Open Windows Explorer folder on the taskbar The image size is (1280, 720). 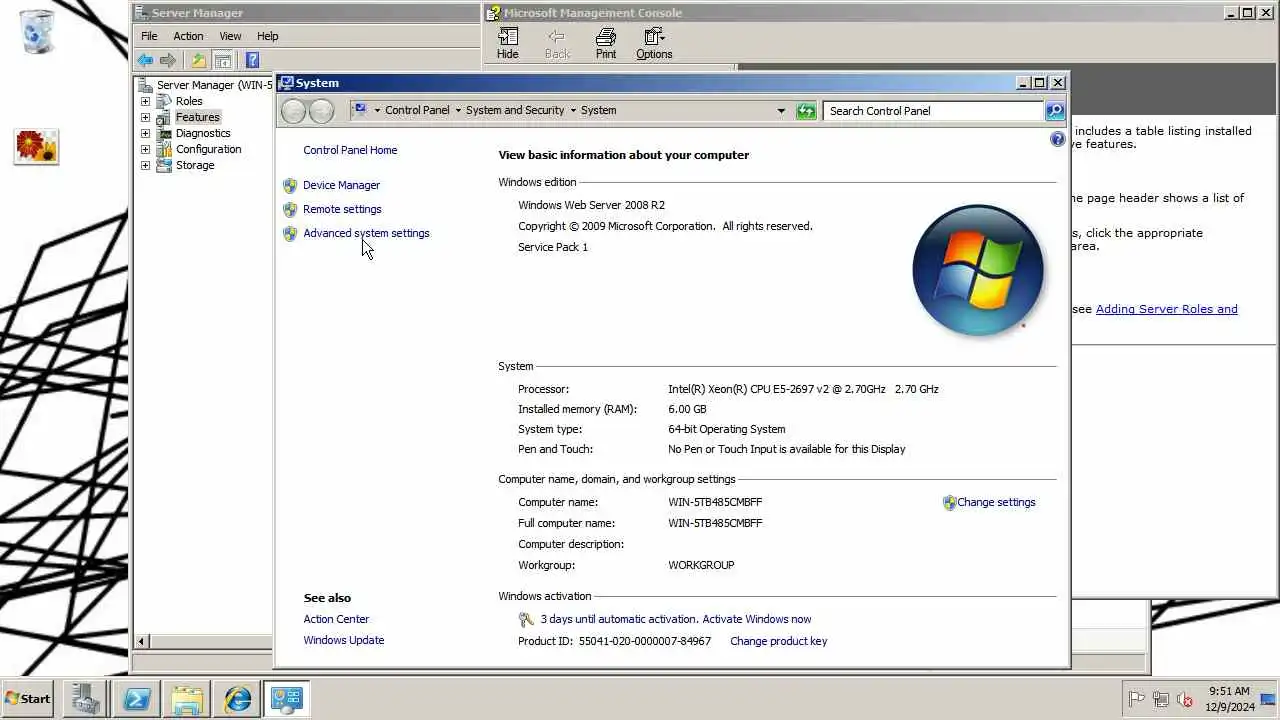click(187, 699)
